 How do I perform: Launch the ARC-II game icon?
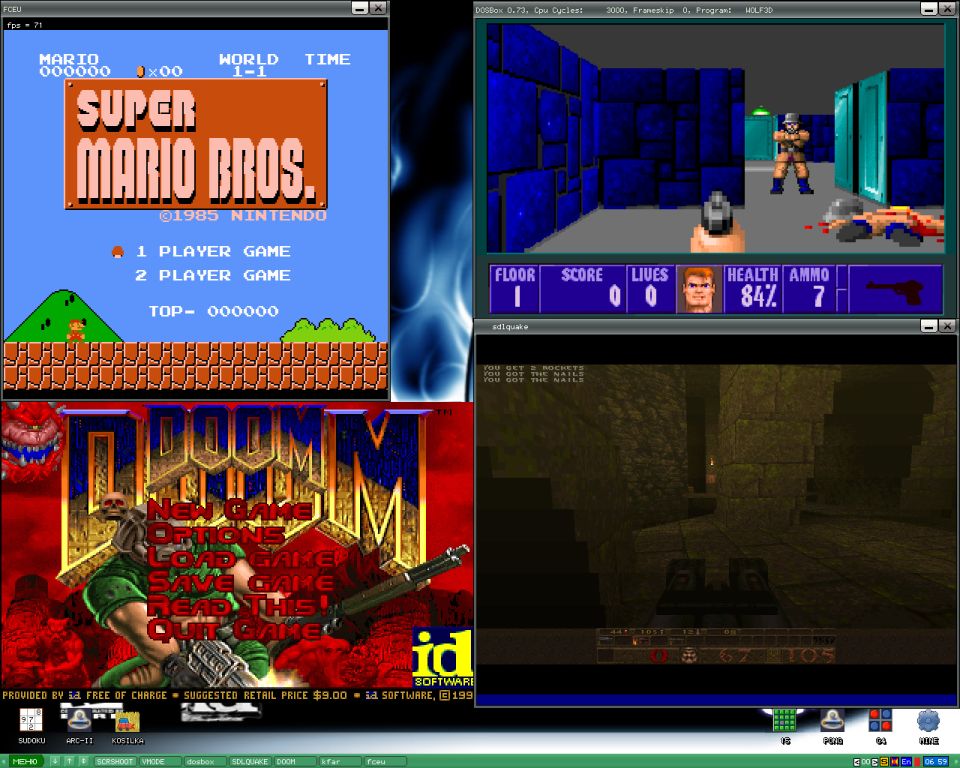(78, 721)
